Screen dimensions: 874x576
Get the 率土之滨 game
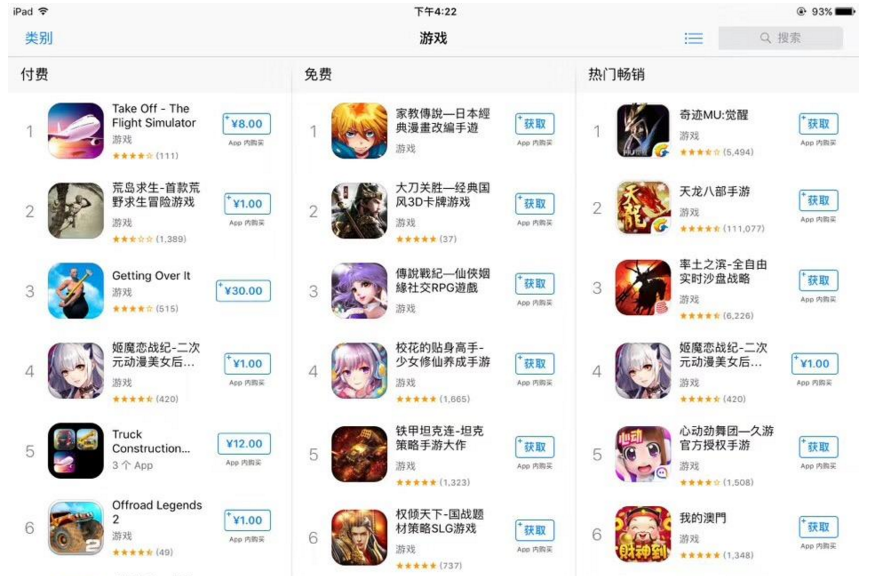pyautogui.click(x=818, y=280)
